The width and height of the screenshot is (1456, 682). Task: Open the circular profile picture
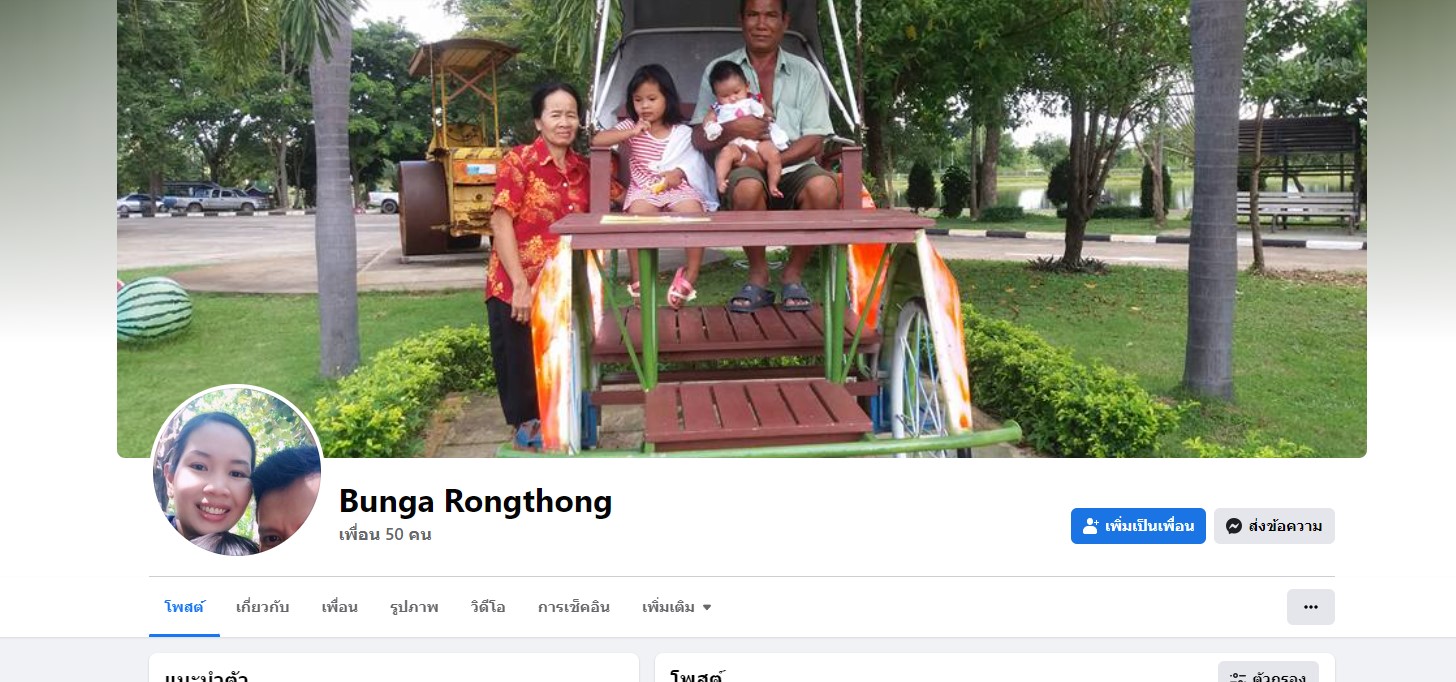(237, 470)
